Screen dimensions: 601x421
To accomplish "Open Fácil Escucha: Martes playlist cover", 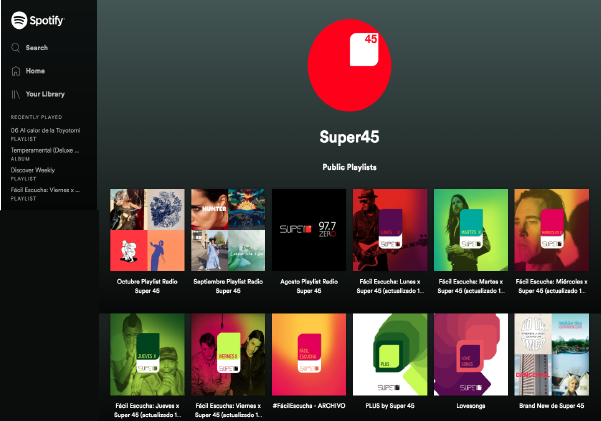I will tap(471, 230).
